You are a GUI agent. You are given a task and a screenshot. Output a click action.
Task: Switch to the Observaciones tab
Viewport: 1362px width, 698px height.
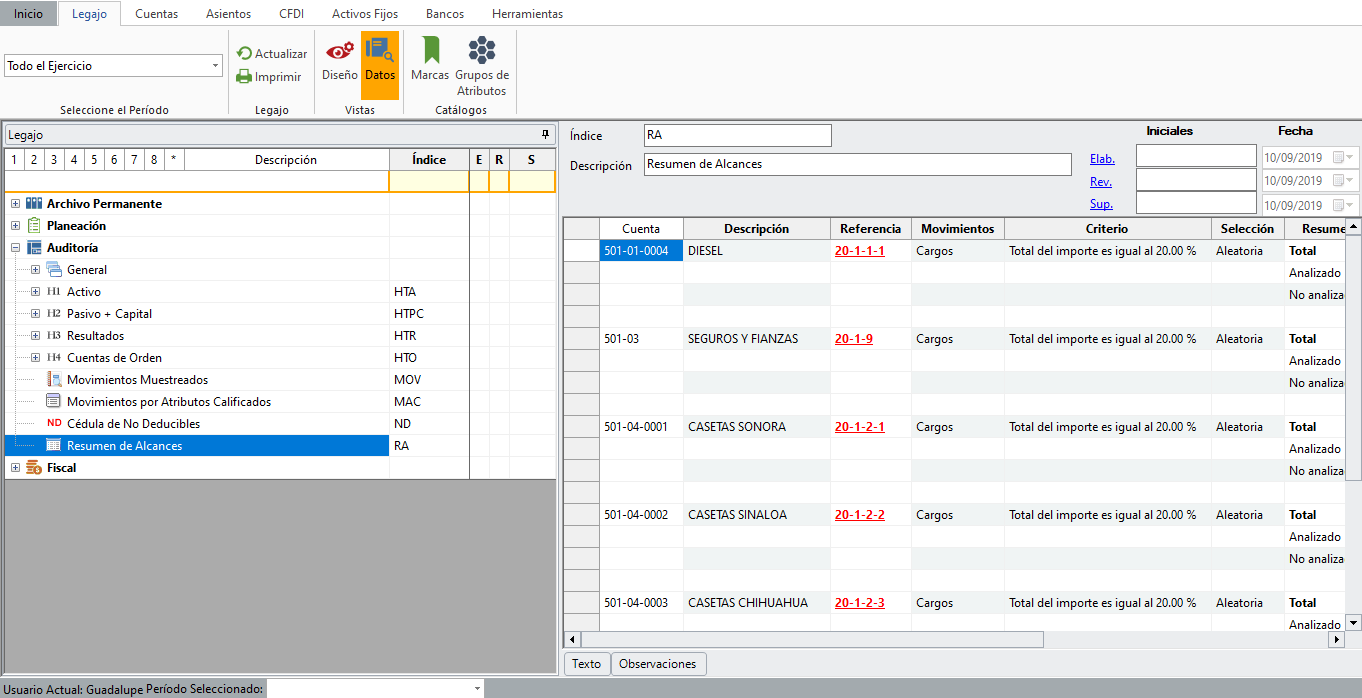[x=658, y=664]
